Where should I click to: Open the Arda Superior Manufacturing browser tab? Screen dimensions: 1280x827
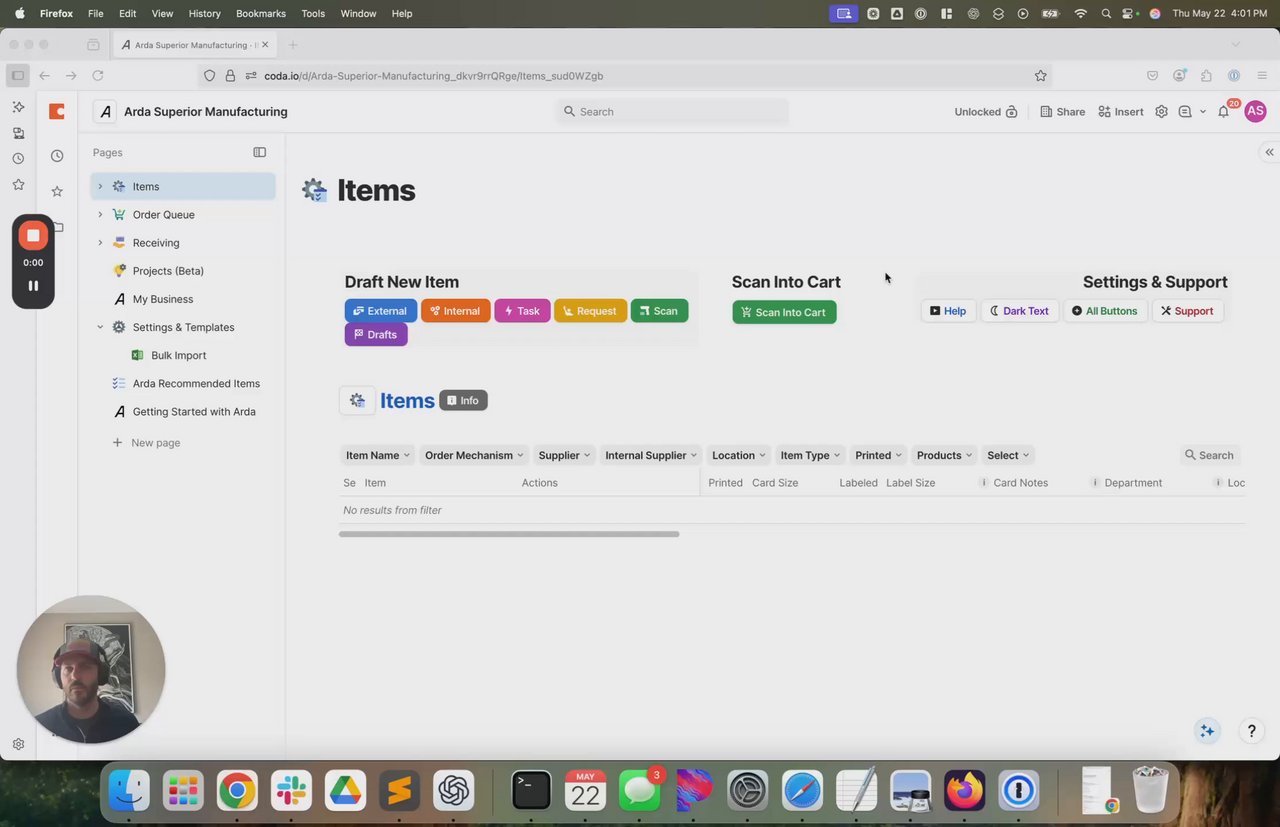195,45
